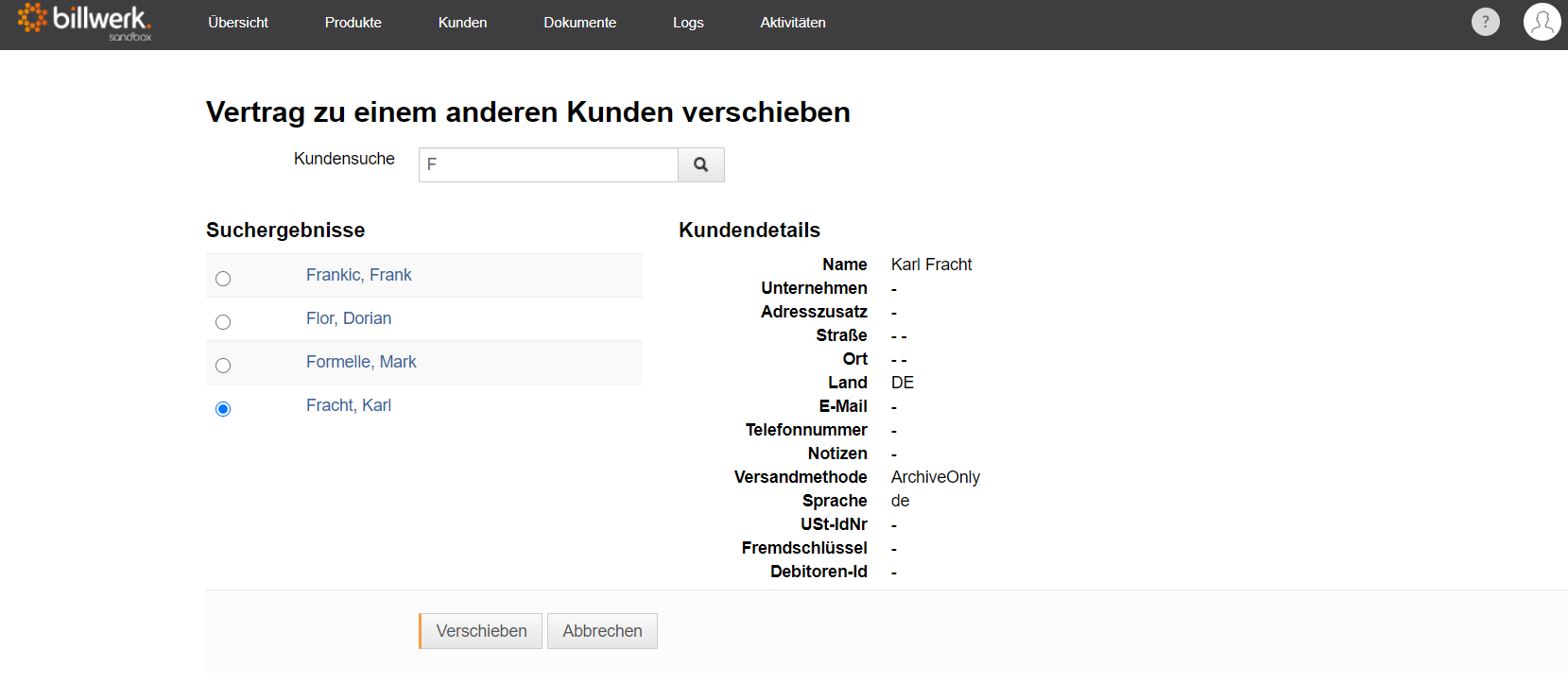
Task: Select the Formelle, Mark radio button
Action: 223,366
